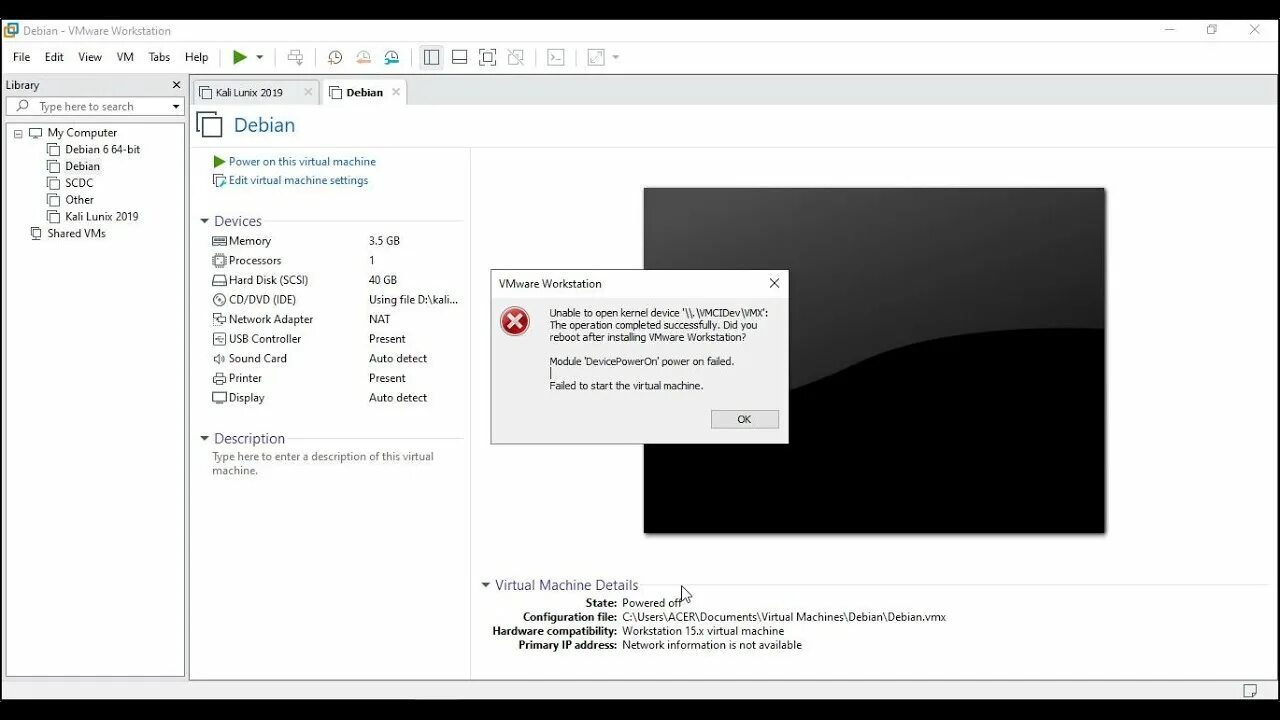Image resolution: width=1280 pixels, height=720 pixels.
Task: Click OK in the error dialog
Action: pos(744,419)
